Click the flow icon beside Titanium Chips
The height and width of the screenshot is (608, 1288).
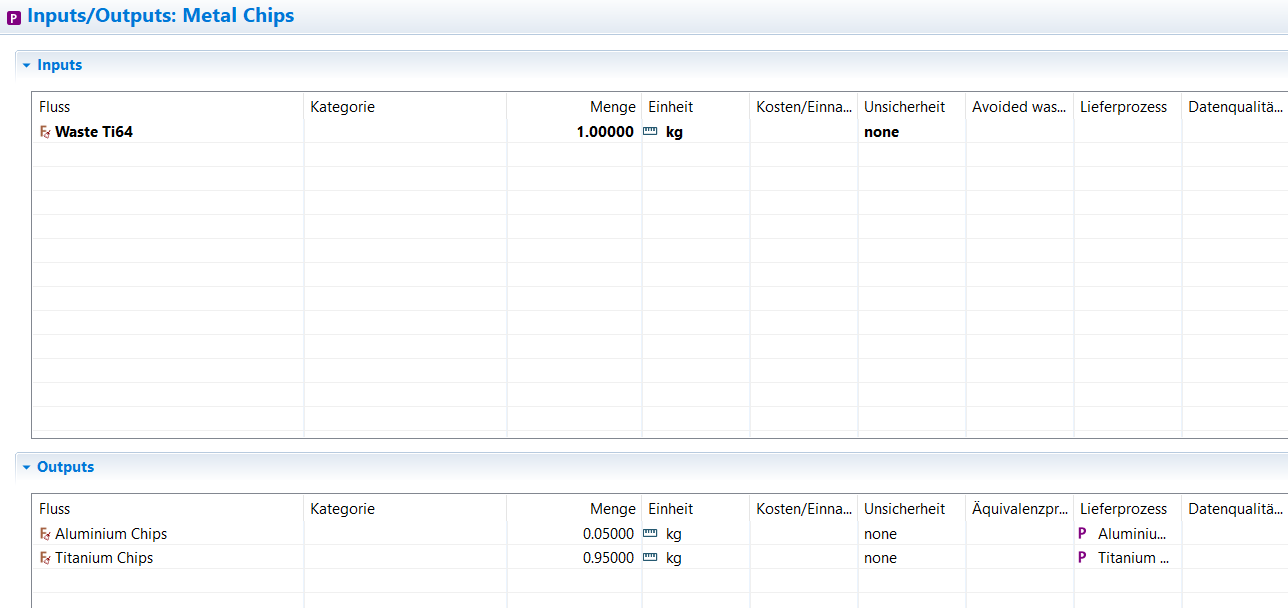coord(45,558)
